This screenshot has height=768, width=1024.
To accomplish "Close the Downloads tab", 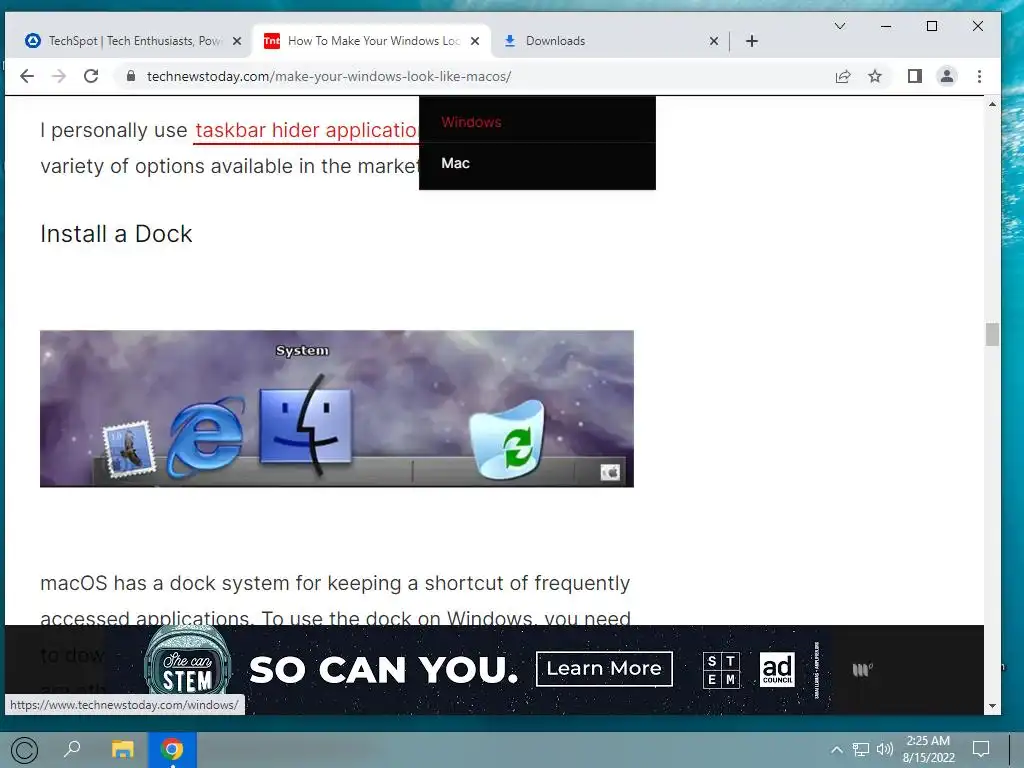I will coord(714,41).
